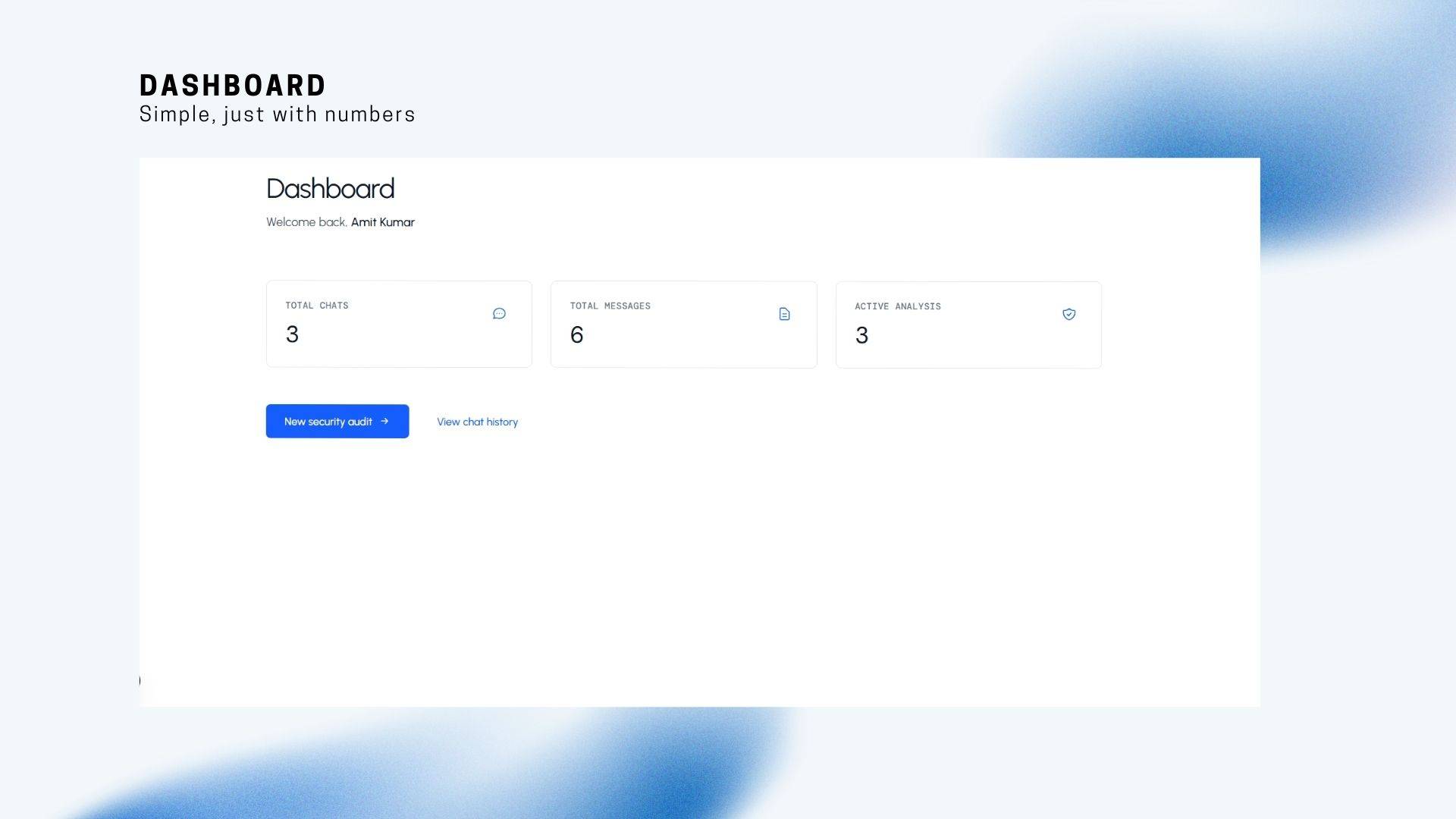This screenshot has width=1456, height=819.
Task: Click the chat bubble icon in Total Chats
Action: (499, 313)
